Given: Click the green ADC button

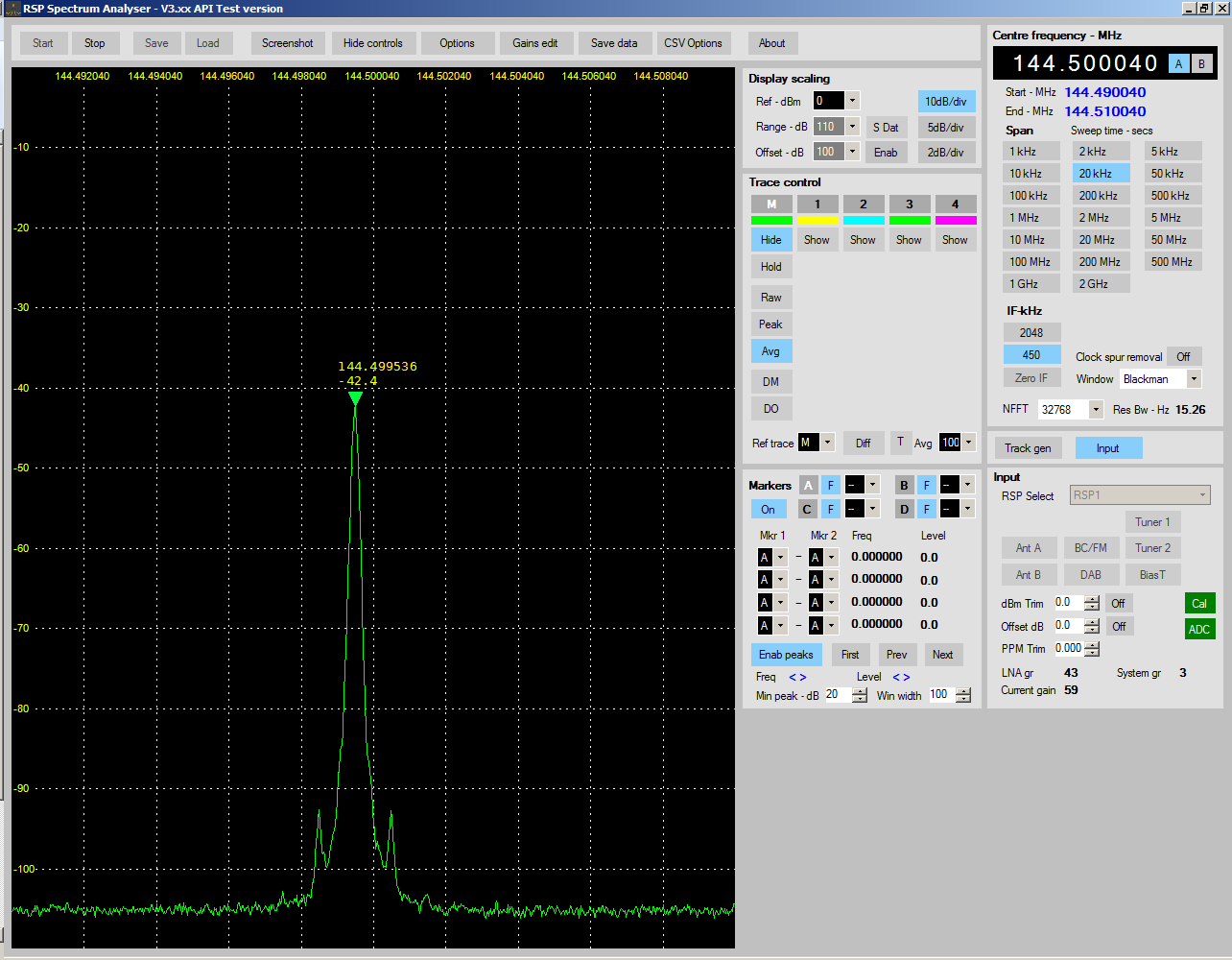Looking at the screenshot, I should [1199, 630].
